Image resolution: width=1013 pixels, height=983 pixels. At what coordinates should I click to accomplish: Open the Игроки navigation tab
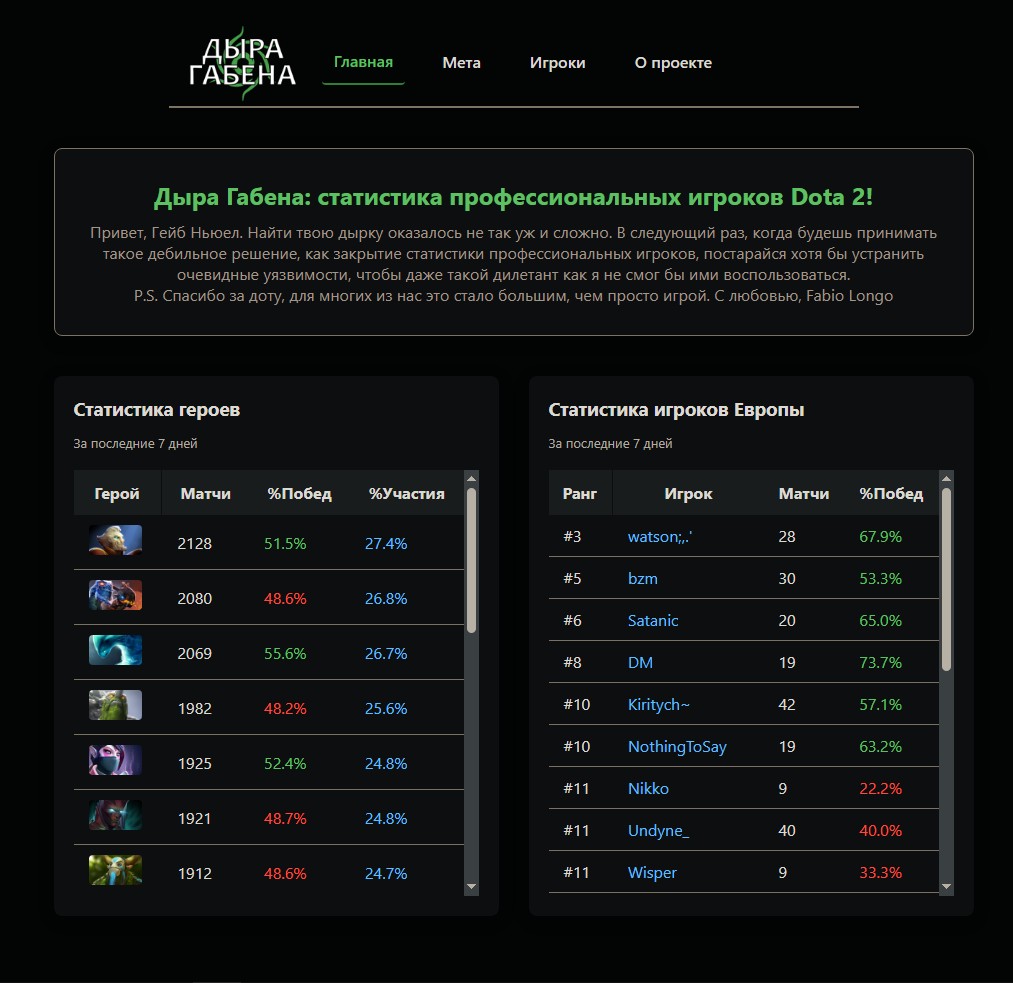point(557,63)
